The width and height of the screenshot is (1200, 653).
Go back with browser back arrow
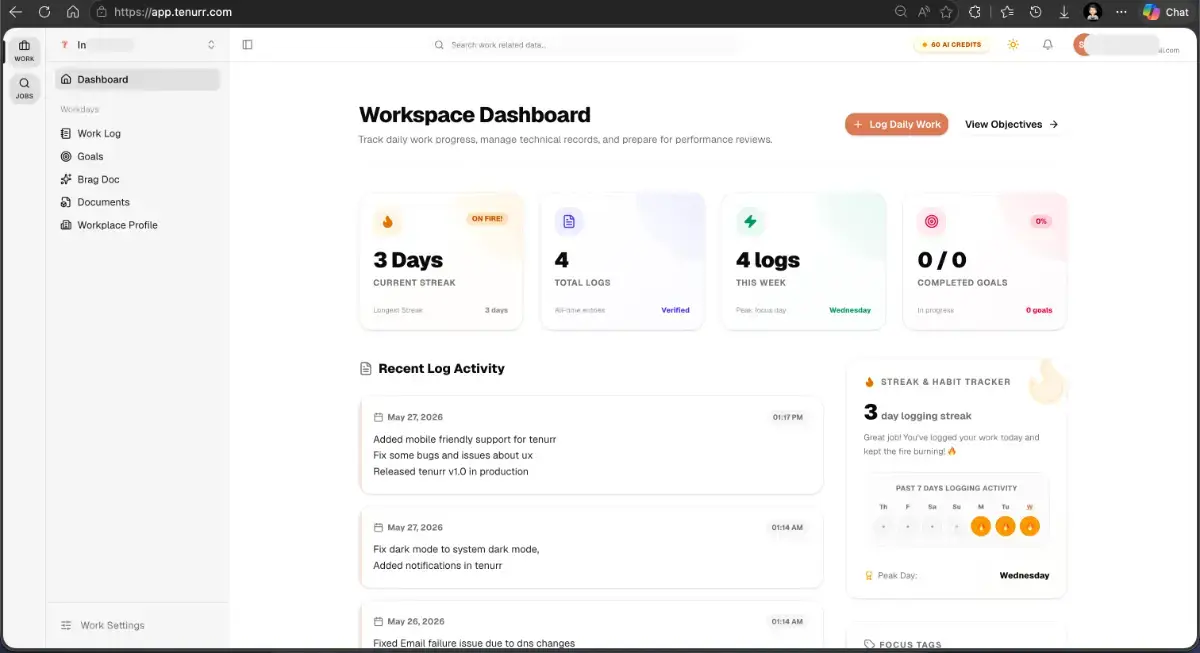(15, 12)
